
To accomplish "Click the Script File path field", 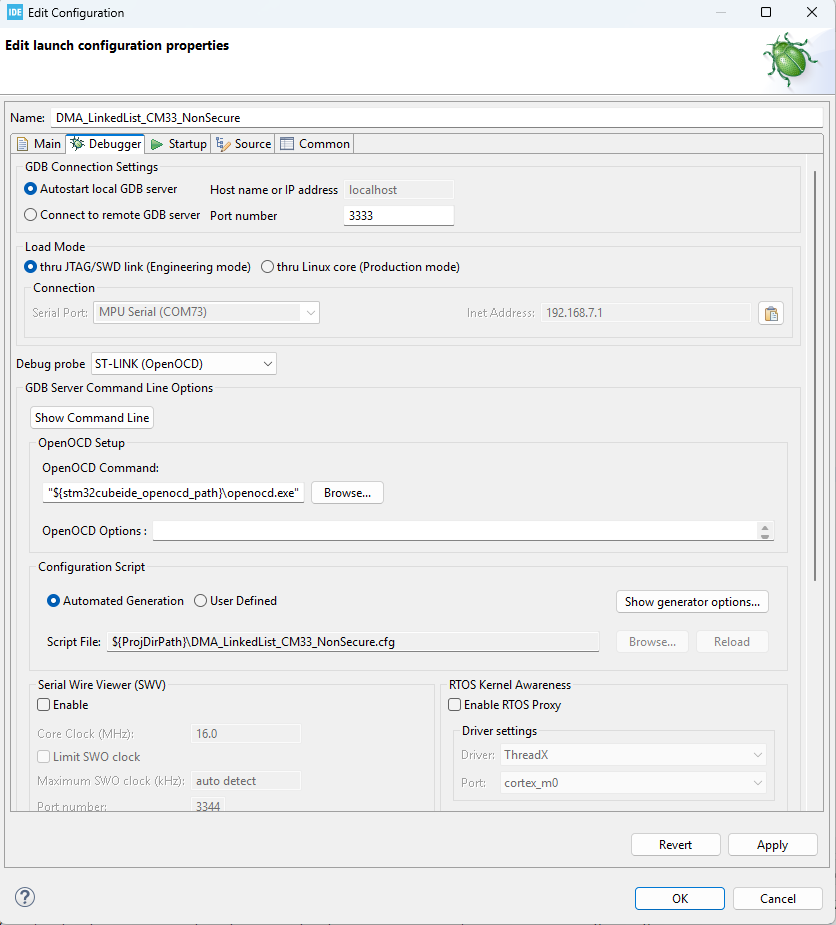I will 353,642.
